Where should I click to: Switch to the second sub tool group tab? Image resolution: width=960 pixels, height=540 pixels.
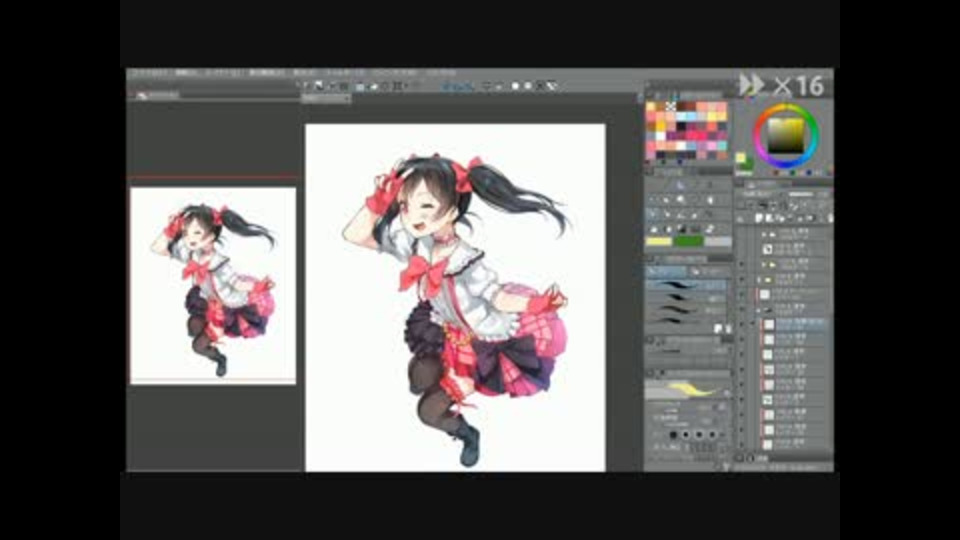pos(707,271)
